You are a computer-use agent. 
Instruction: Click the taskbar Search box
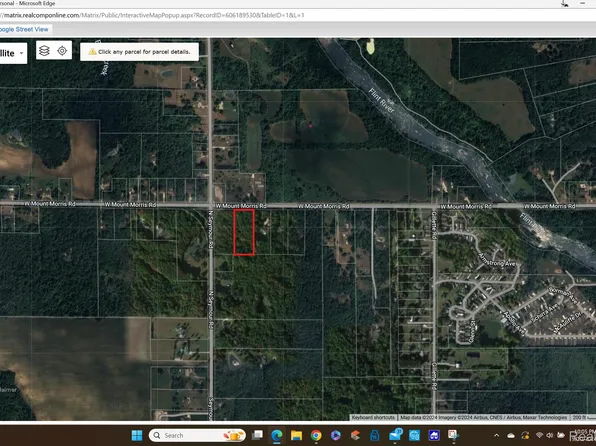click(197, 435)
